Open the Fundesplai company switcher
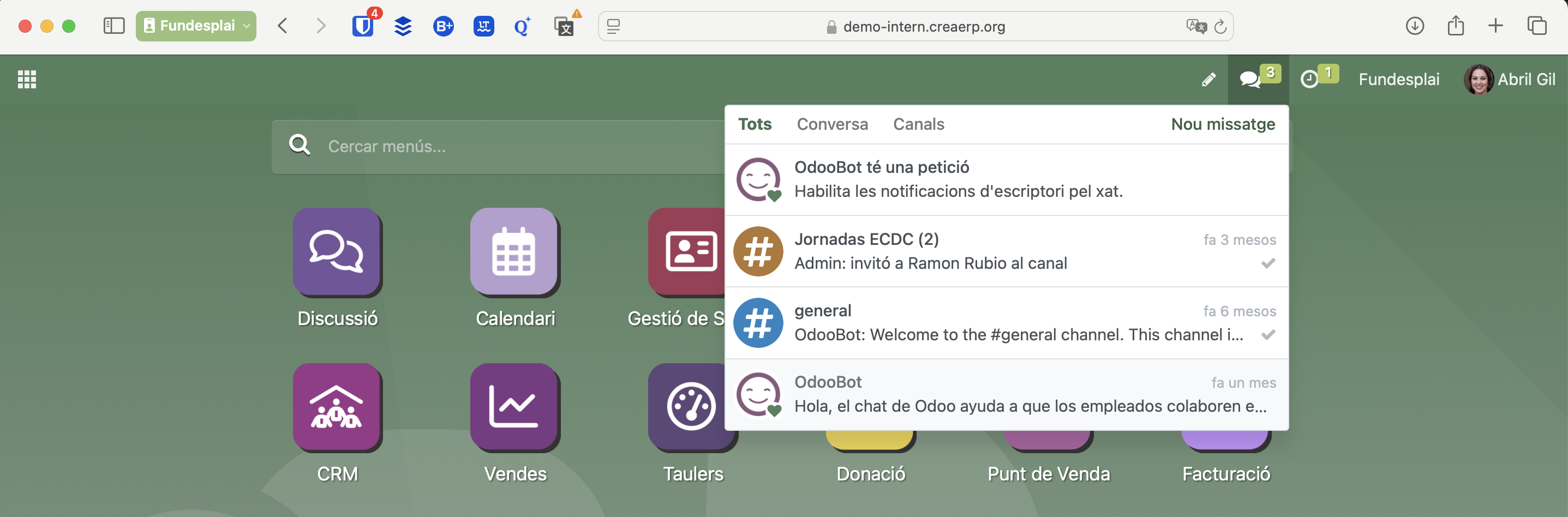This screenshot has height=517, width=1568. (1399, 79)
